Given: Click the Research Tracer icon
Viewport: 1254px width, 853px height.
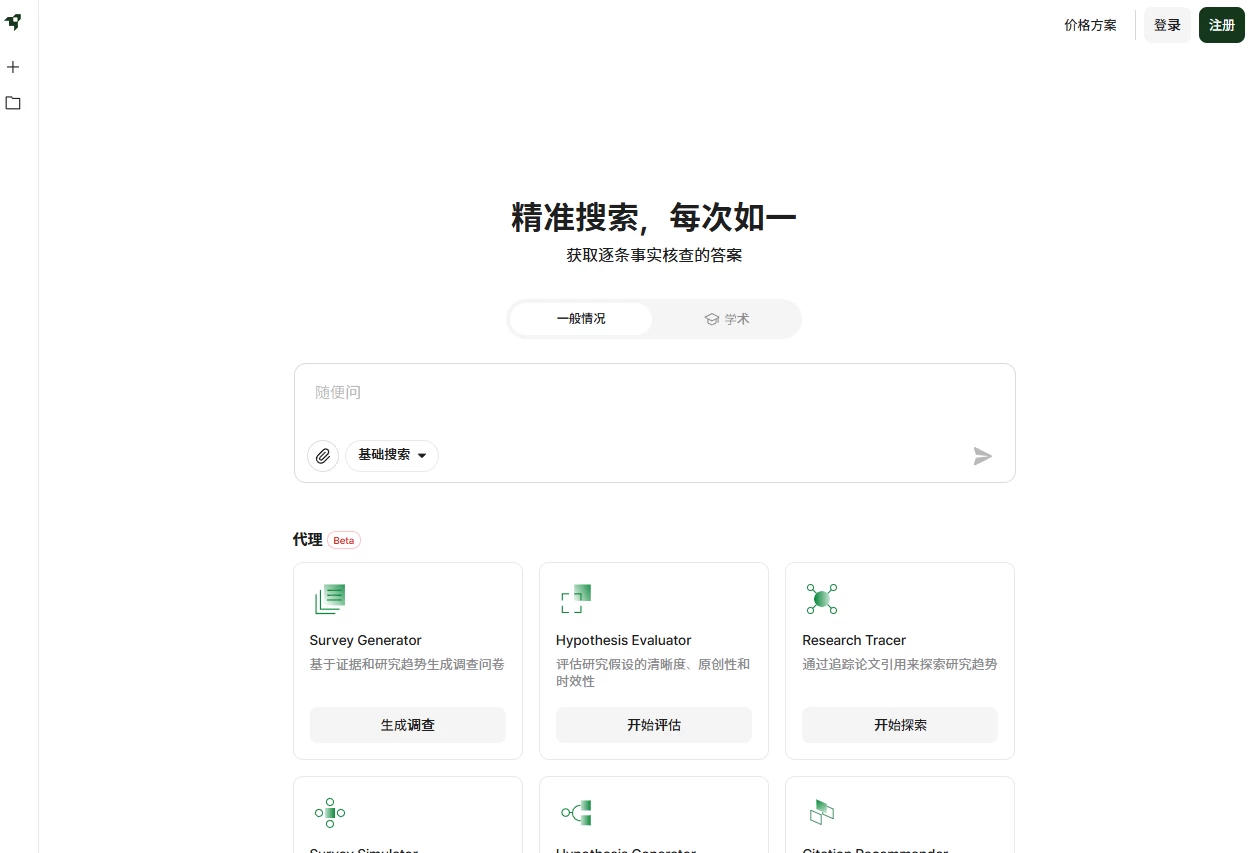Looking at the screenshot, I should coord(821,599).
